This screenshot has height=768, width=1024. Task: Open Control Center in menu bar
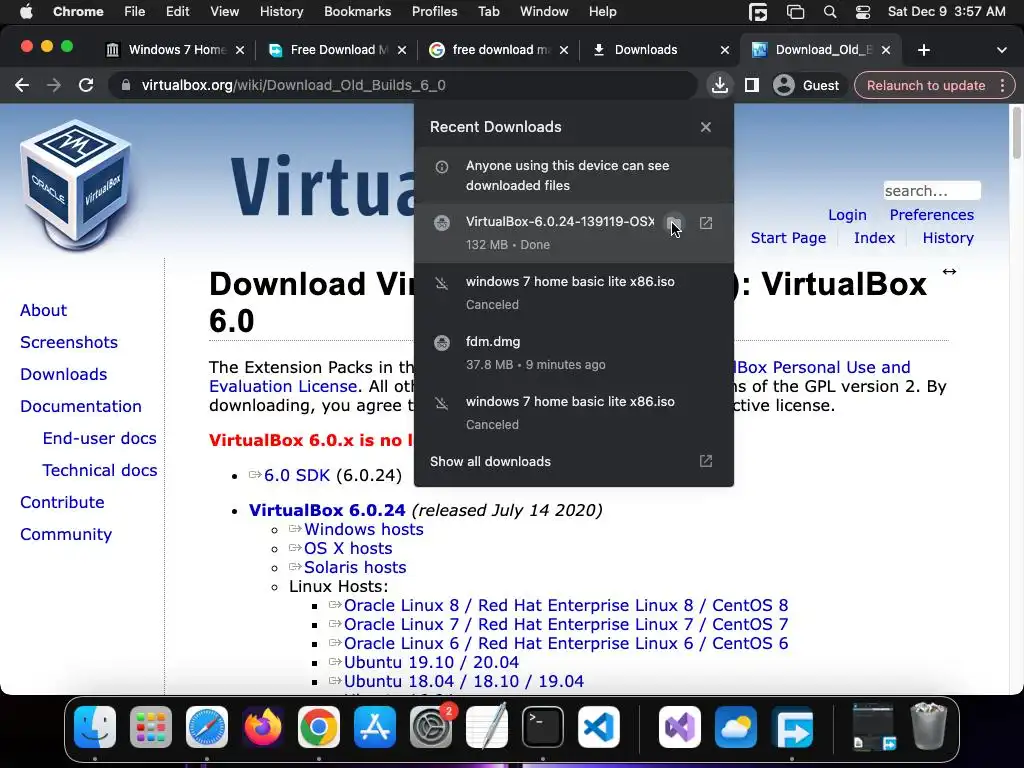click(863, 12)
